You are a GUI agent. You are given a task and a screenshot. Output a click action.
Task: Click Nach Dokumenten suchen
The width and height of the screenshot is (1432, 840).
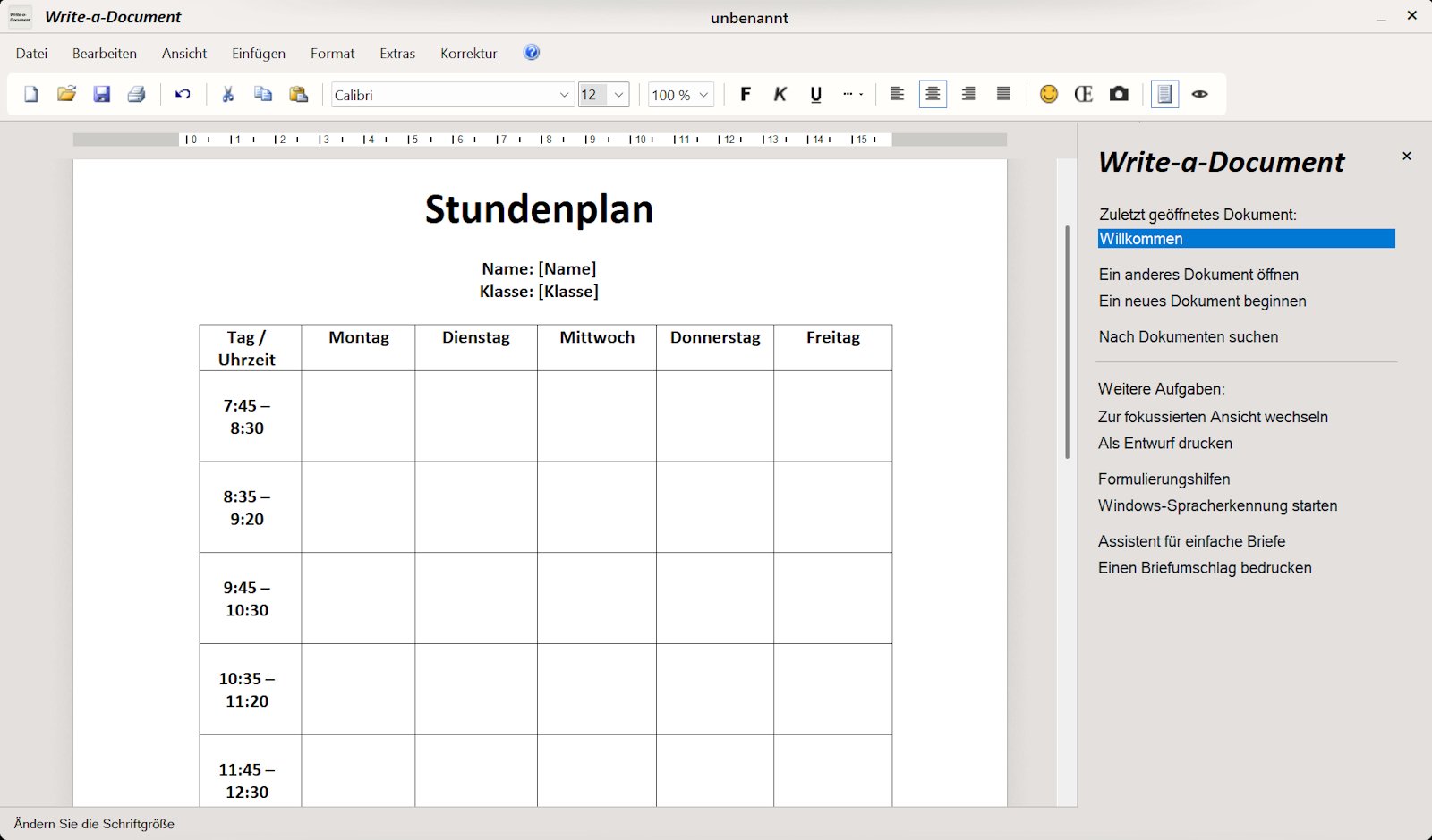click(1189, 337)
